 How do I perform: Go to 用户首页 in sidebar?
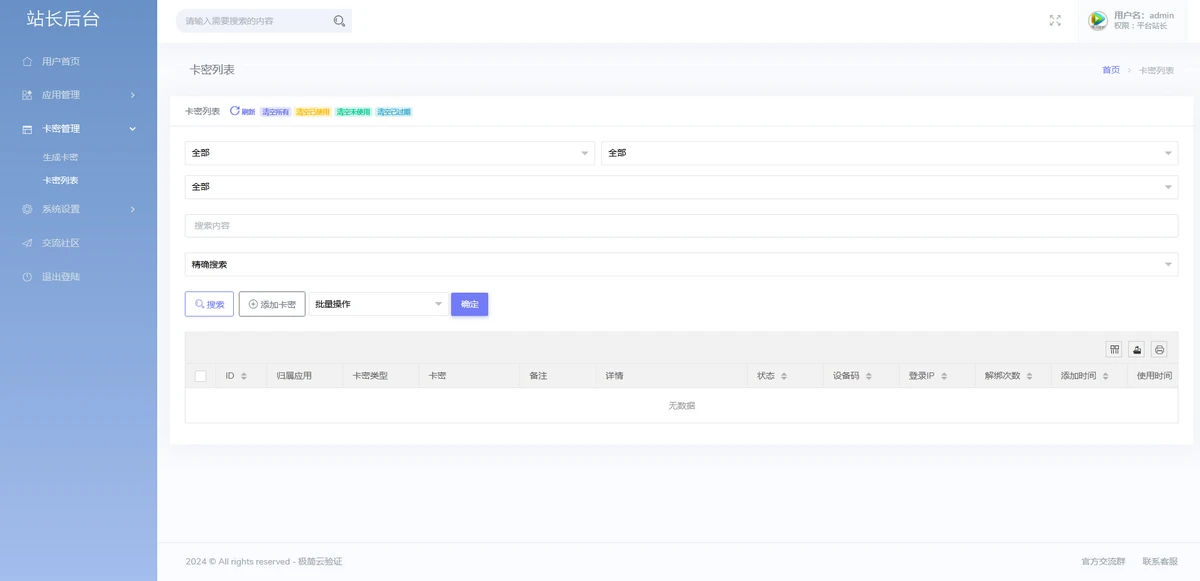60,62
